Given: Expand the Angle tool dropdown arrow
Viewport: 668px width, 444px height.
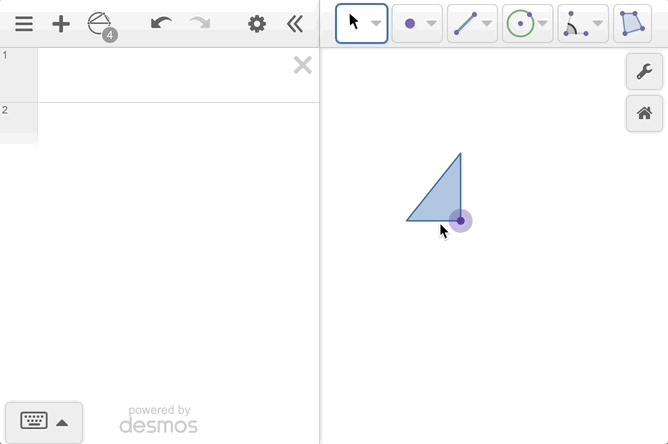Looking at the screenshot, I should 598,24.
